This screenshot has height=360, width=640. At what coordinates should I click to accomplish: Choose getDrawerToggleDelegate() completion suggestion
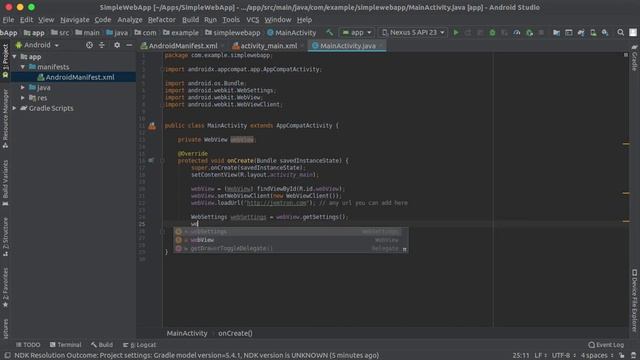(290, 248)
